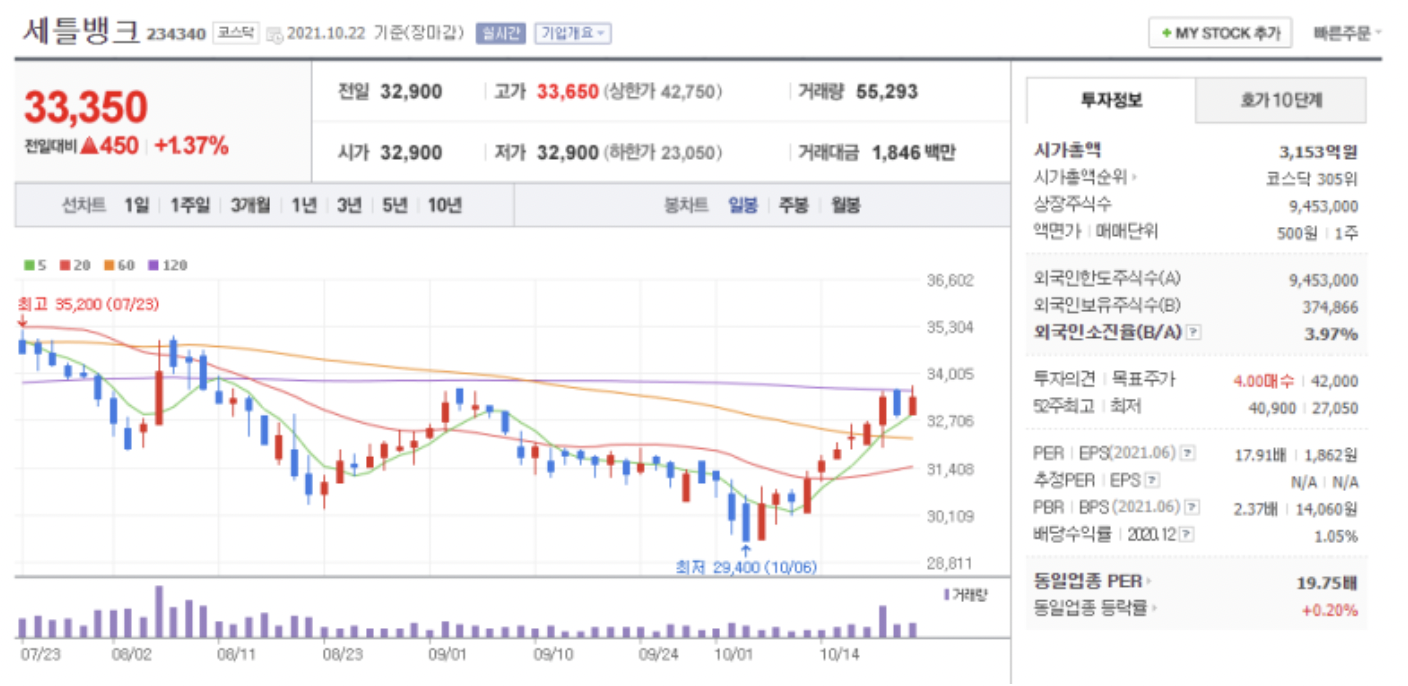Screen dimensions: 1408x686
Task: Select the 일봉 candlestick chart
Action: click(x=743, y=205)
